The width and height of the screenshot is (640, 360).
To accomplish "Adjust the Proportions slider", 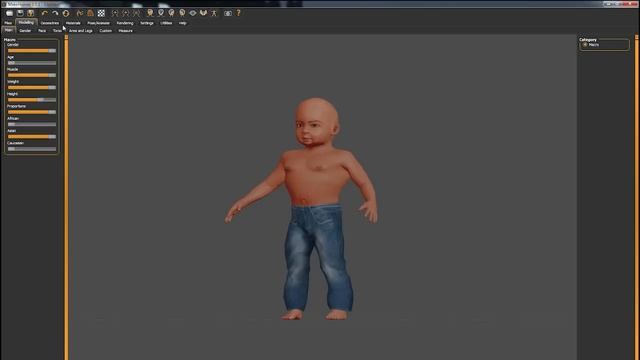I will pos(32,112).
